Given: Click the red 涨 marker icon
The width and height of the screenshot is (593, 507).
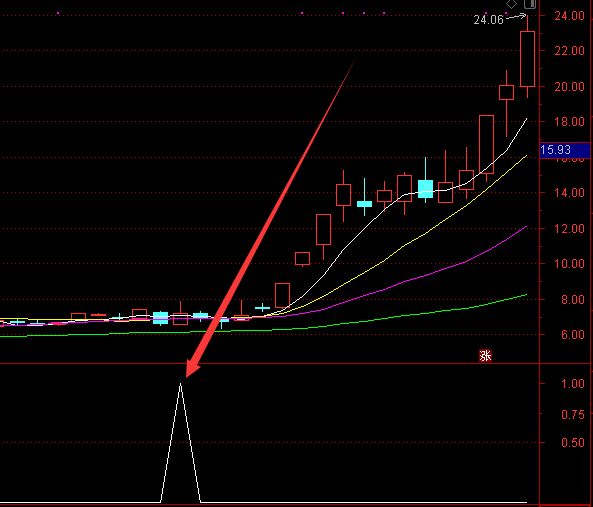Looking at the screenshot, I should tap(485, 355).
